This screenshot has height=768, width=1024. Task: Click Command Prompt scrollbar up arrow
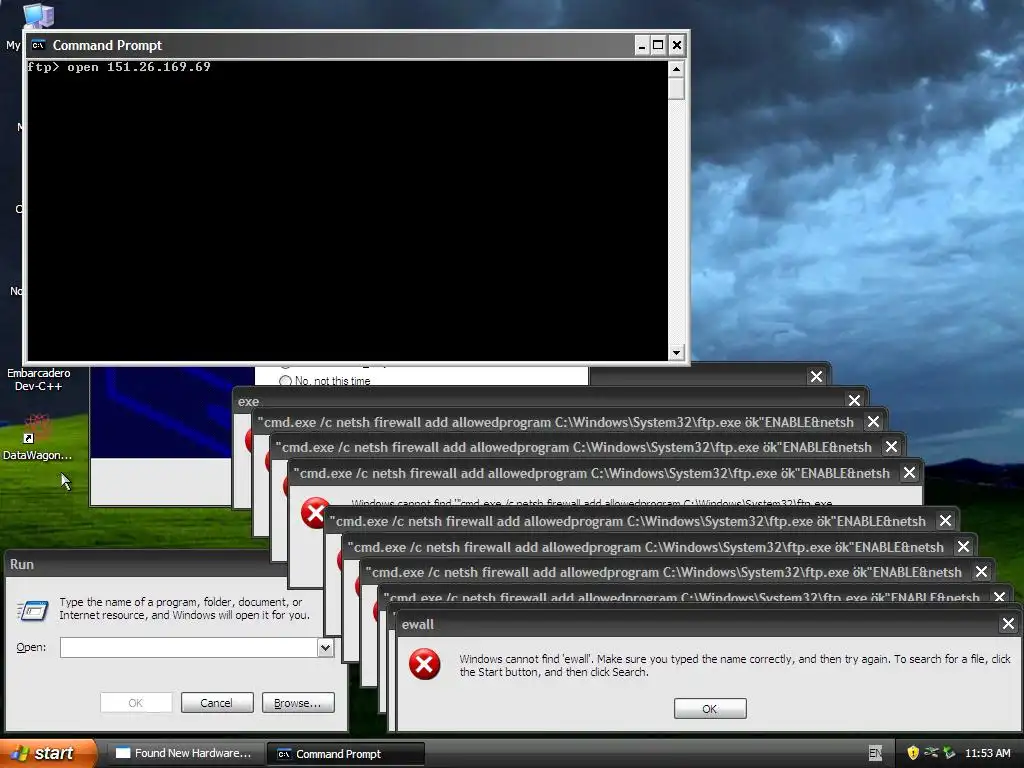(x=677, y=69)
